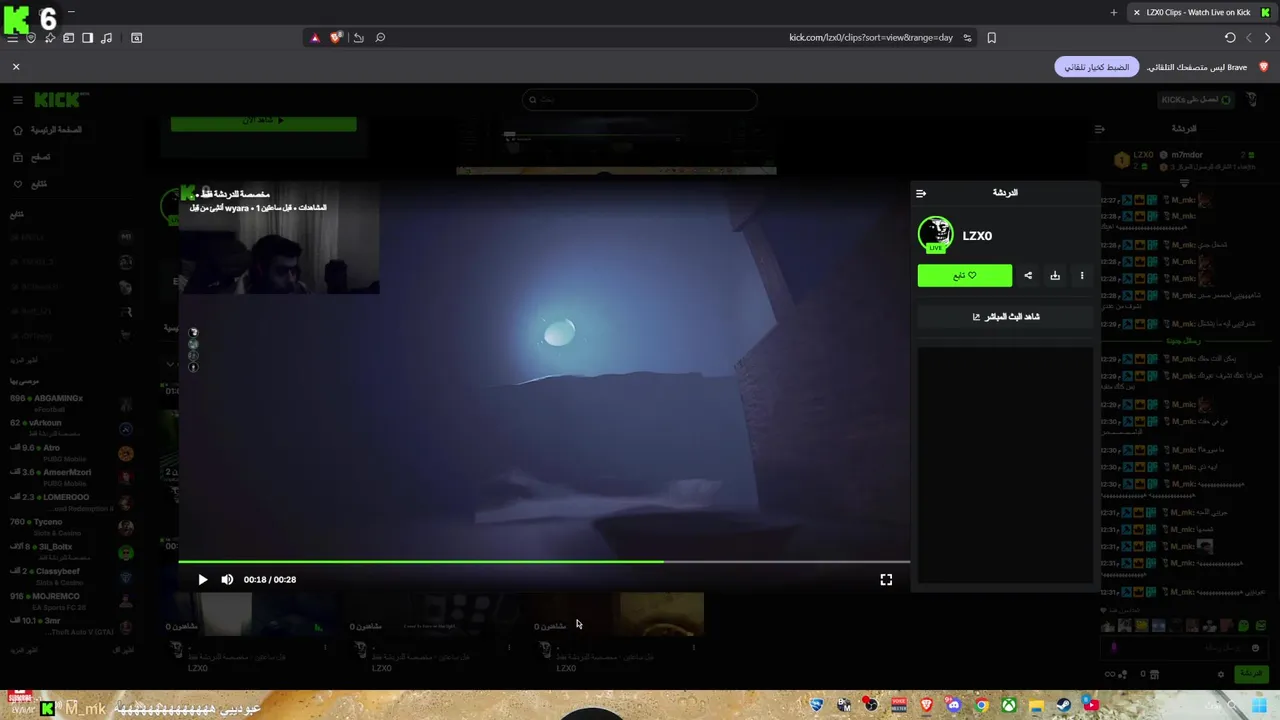
Task: Click Get KICKs button in header
Action: click(1196, 100)
